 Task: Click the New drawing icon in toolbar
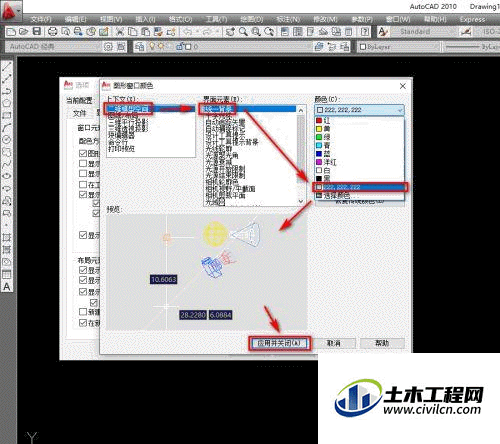point(11,32)
